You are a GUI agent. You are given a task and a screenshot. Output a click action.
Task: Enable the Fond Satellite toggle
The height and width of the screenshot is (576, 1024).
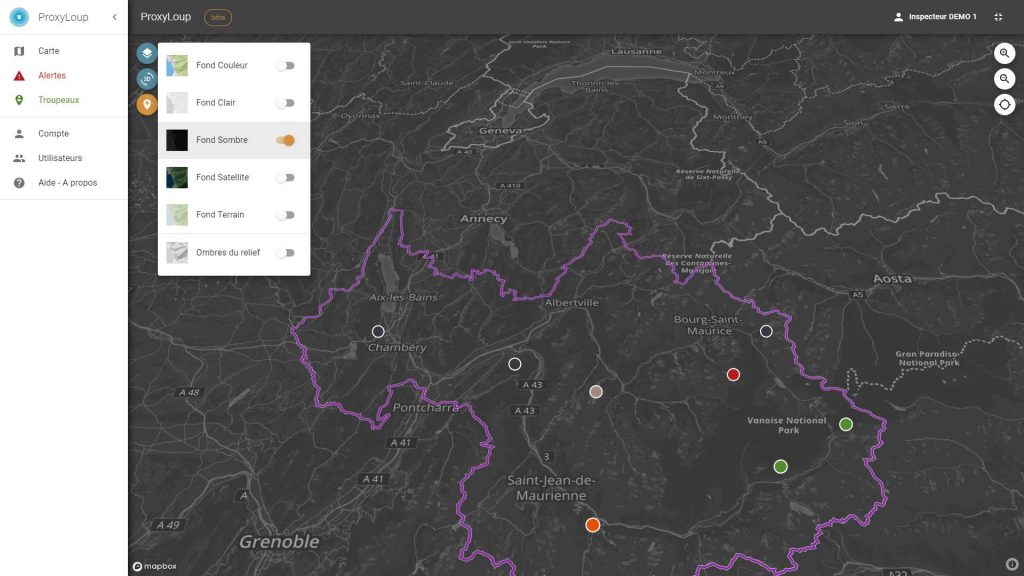285,178
